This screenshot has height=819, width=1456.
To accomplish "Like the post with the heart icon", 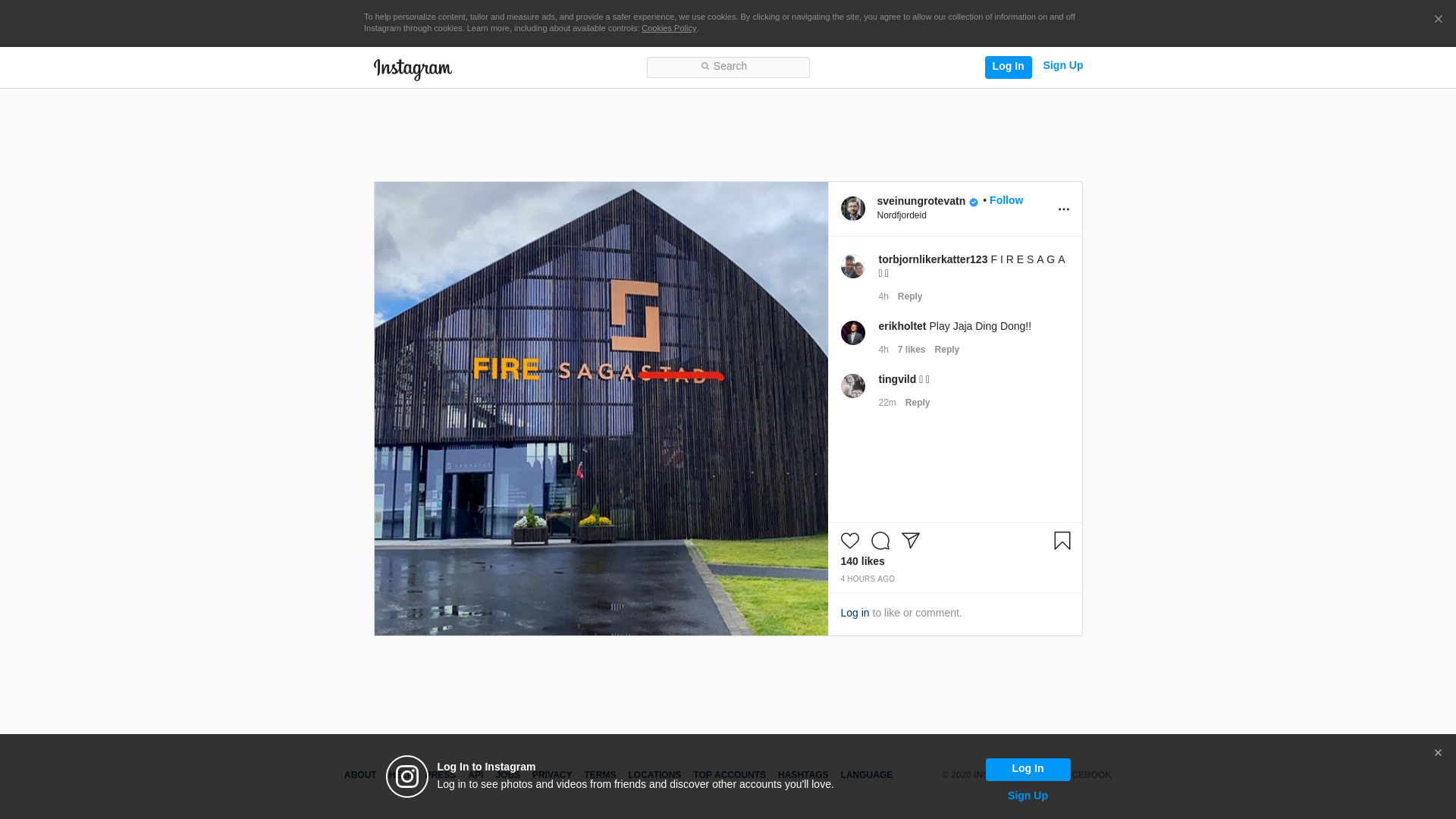I will [x=849, y=541].
